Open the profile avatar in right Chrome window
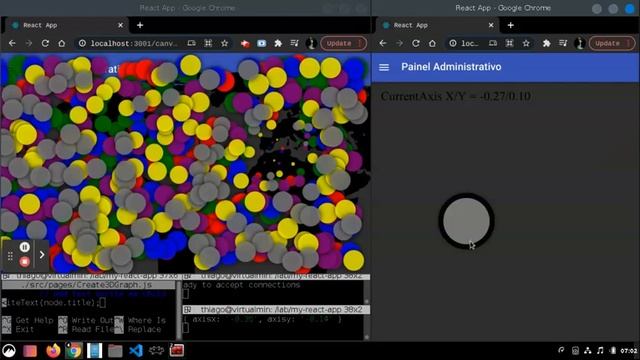 tap(580, 43)
